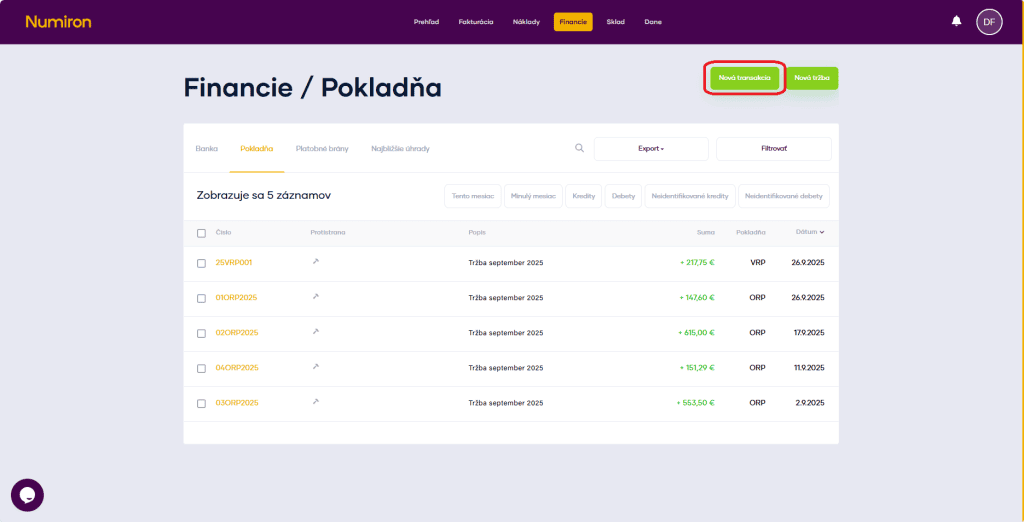This screenshot has width=1024, height=522.
Task: Open transaction link 04ORP2025
Action: pyautogui.click(x=237, y=368)
